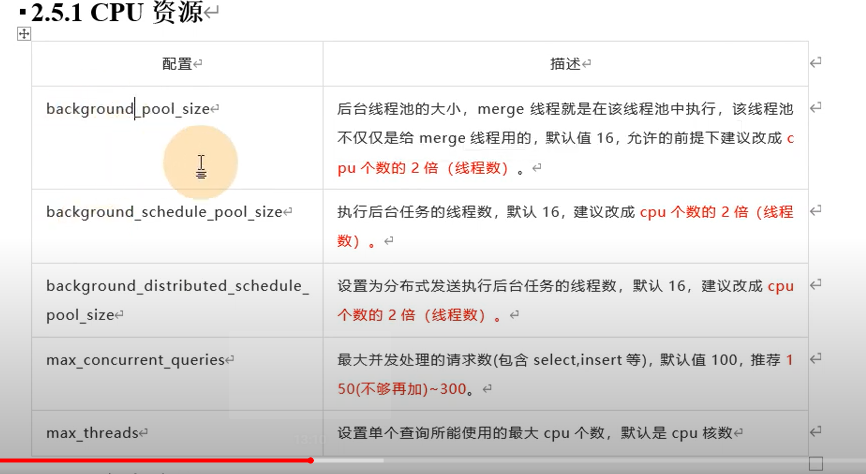This screenshot has height=474, width=866.
Task: Click the description starting with 执行后台任务的线程数
Action: tap(565, 226)
